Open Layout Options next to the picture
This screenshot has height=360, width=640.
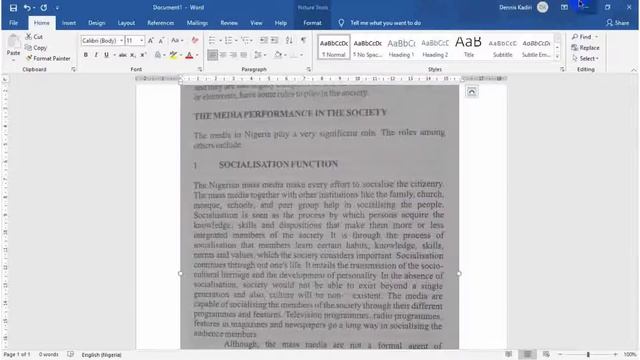click(x=471, y=91)
